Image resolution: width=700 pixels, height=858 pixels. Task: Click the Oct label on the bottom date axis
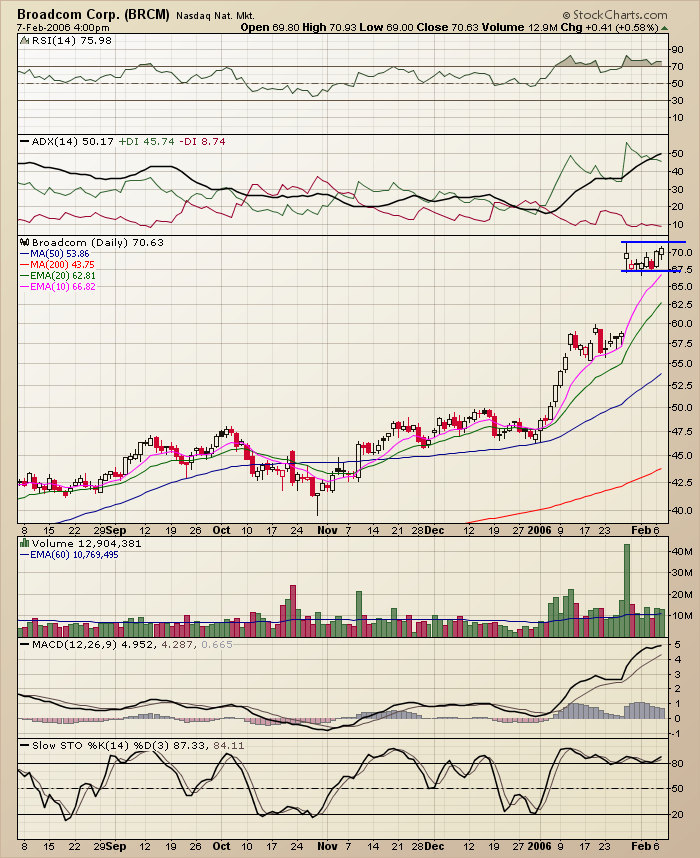(221, 846)
